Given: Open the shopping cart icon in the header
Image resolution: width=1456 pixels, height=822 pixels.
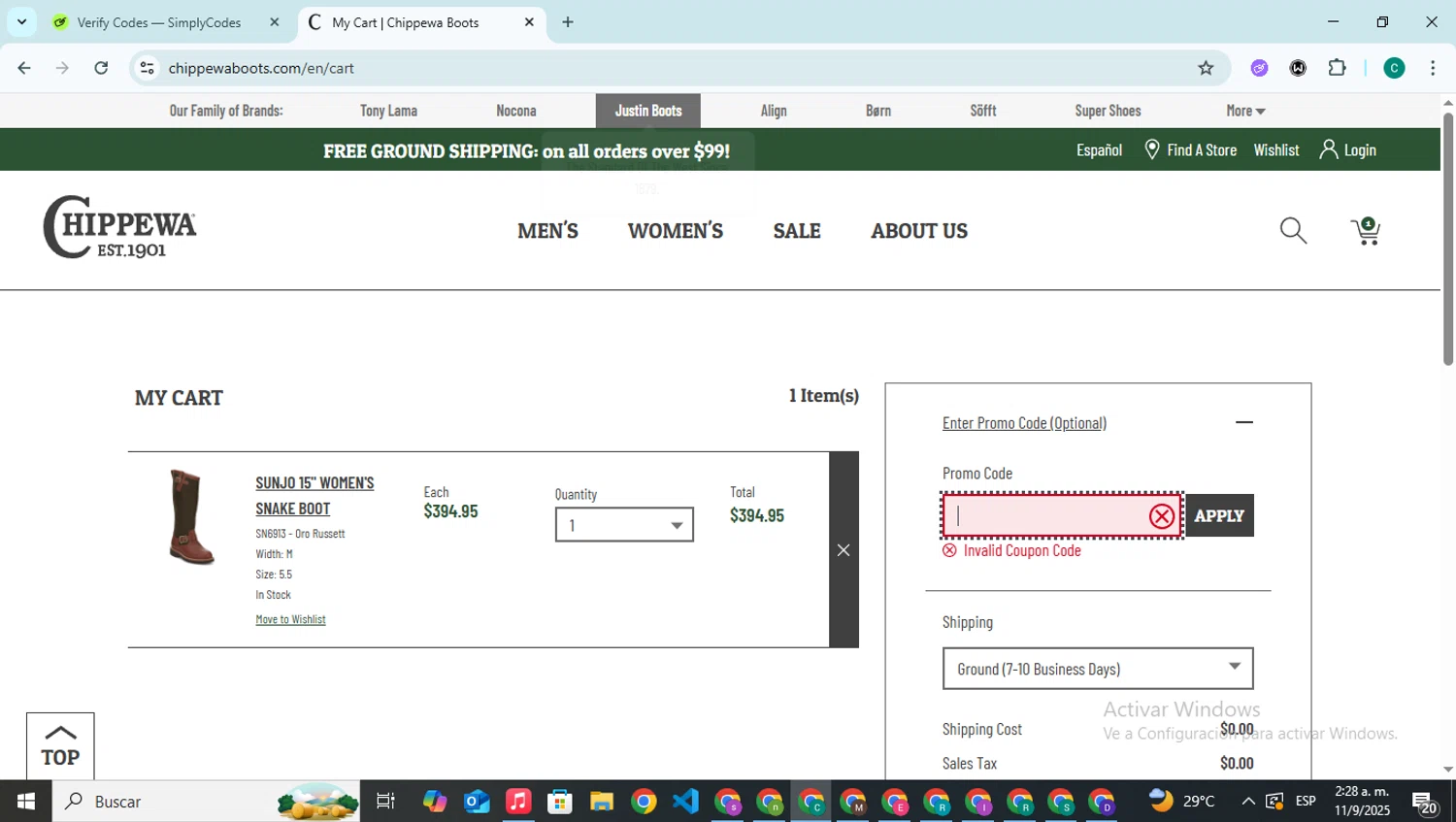Looking at the screenshot, I should point(1366,231).
